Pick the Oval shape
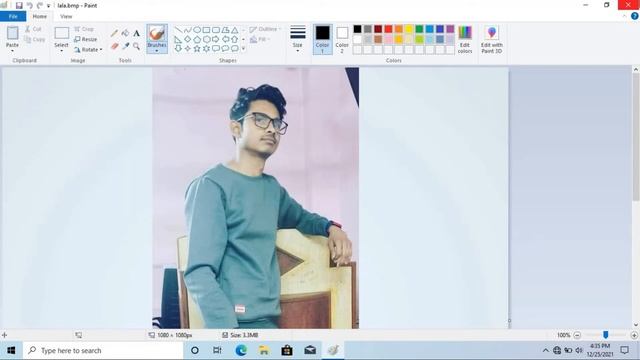Viewport: 640px width, 360px height. coord(197,30)
